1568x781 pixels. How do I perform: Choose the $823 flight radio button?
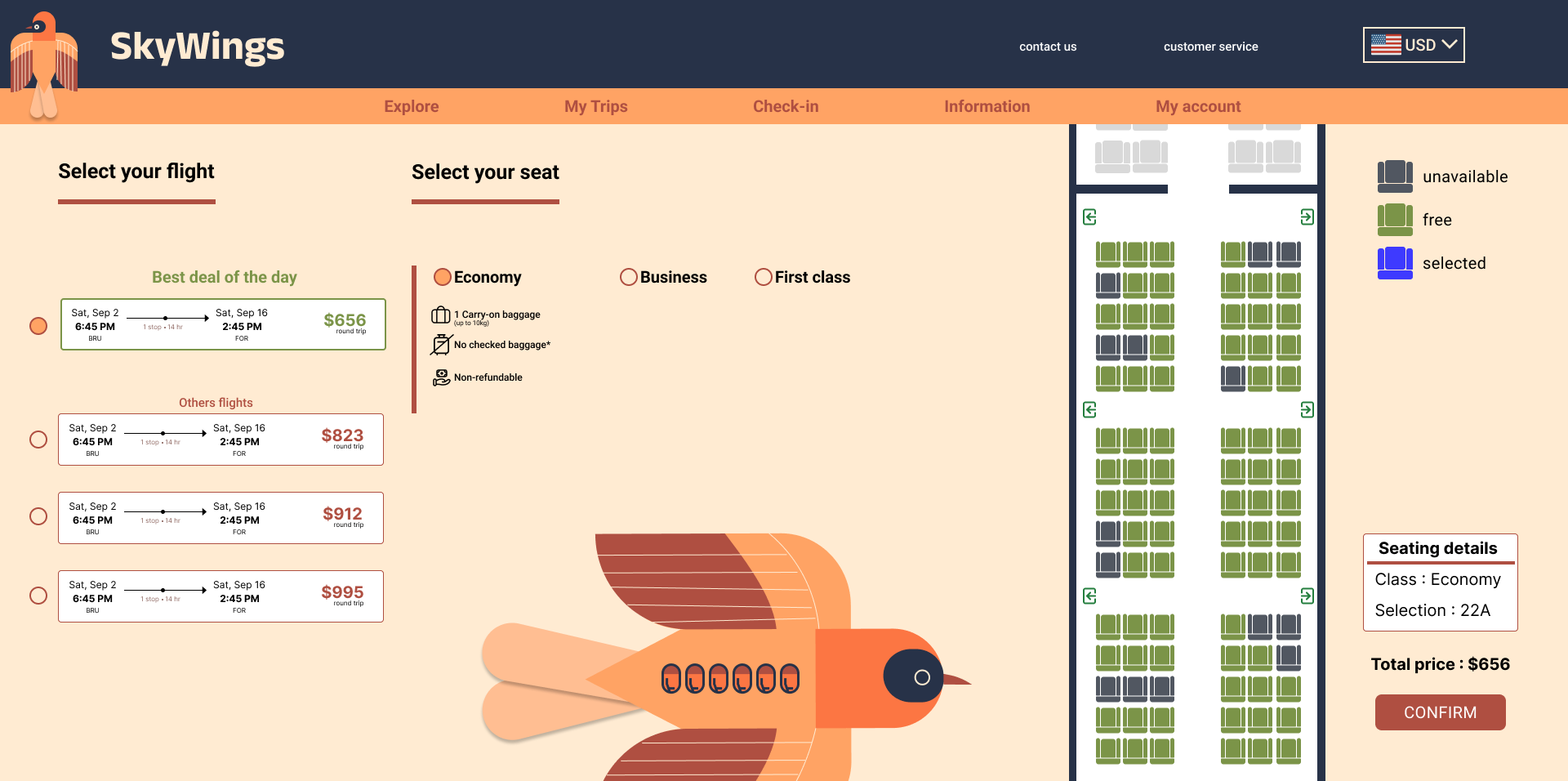click(38, 440)
